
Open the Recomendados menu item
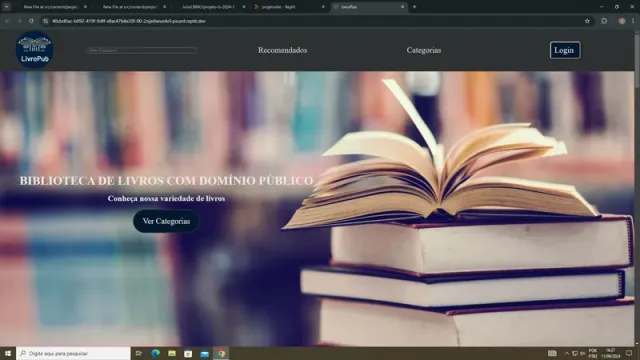pos(282,50)
